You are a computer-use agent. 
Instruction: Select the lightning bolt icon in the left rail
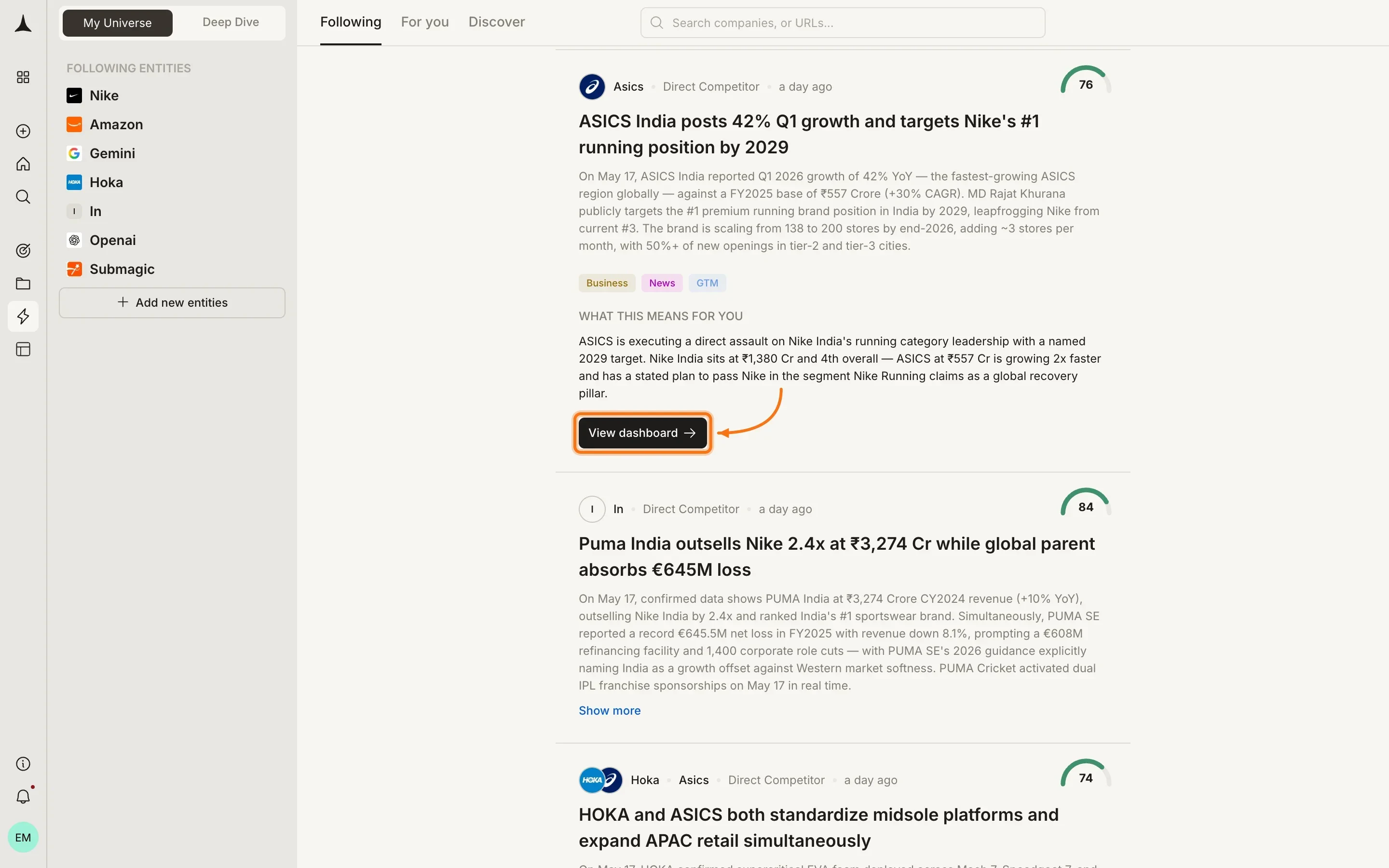pos(23,316)
